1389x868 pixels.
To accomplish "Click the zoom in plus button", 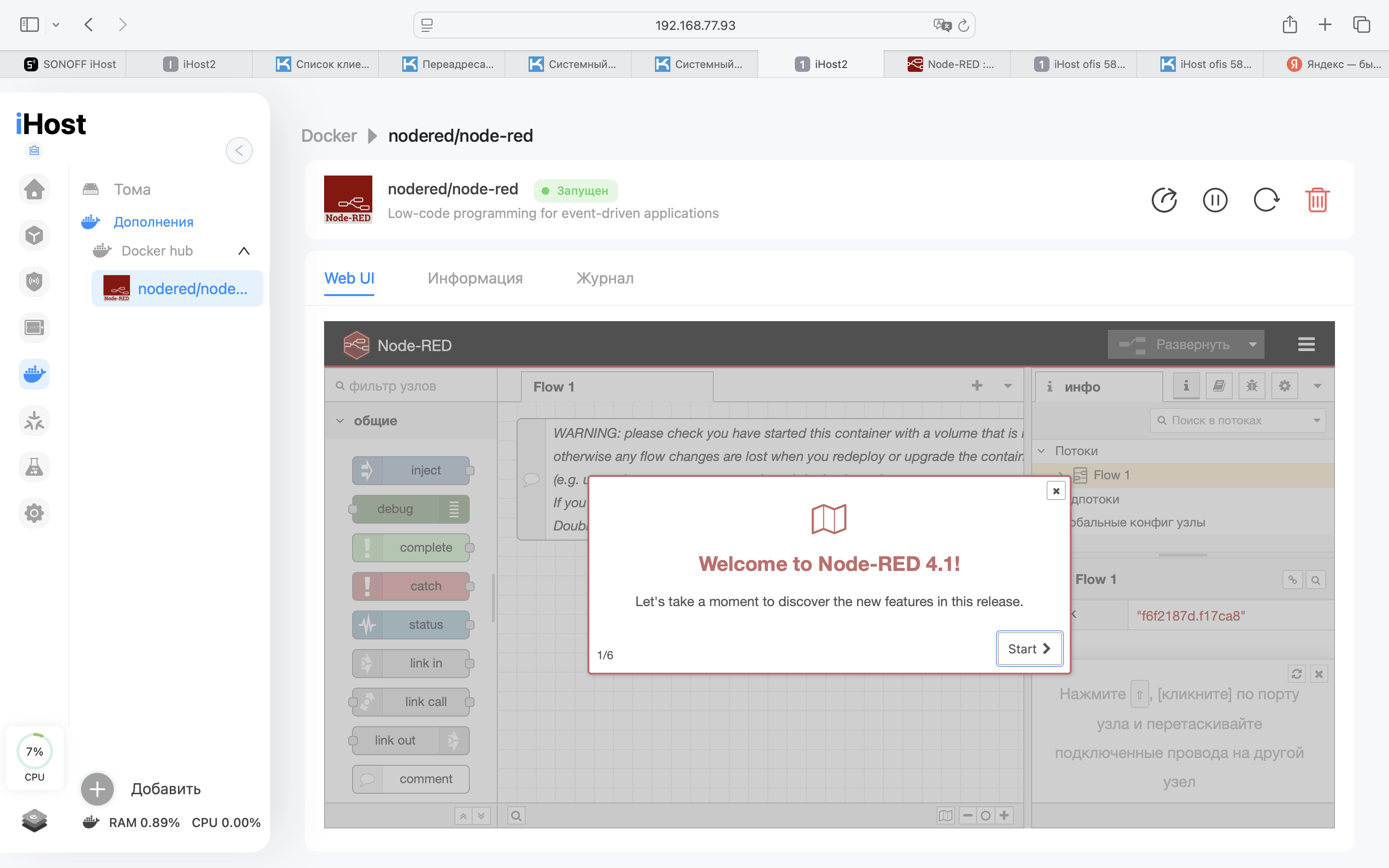I will click(1004, 815).
